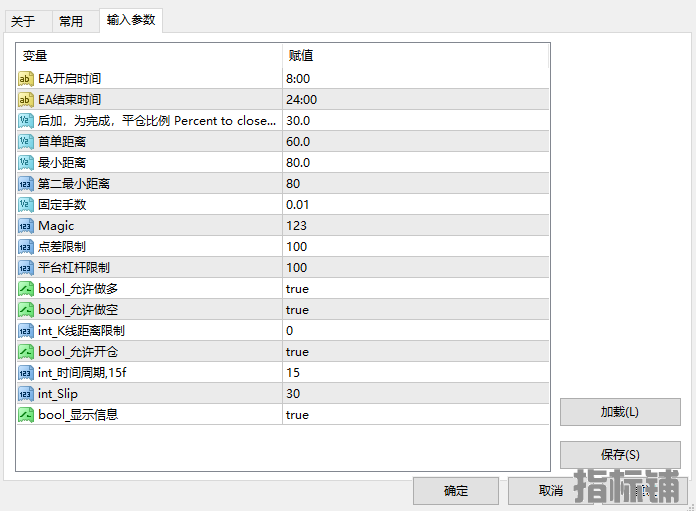Click the integer icon beside Magic

[x=26, y=226]
